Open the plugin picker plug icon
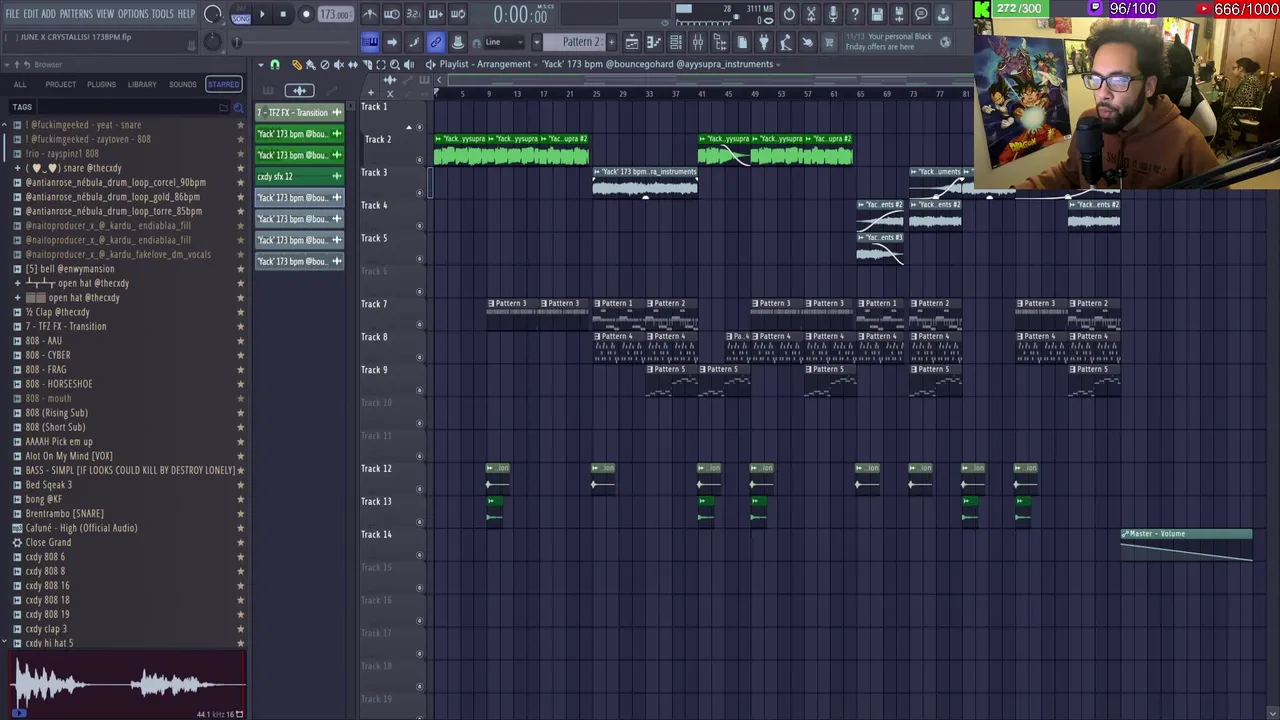 (764, 42)
